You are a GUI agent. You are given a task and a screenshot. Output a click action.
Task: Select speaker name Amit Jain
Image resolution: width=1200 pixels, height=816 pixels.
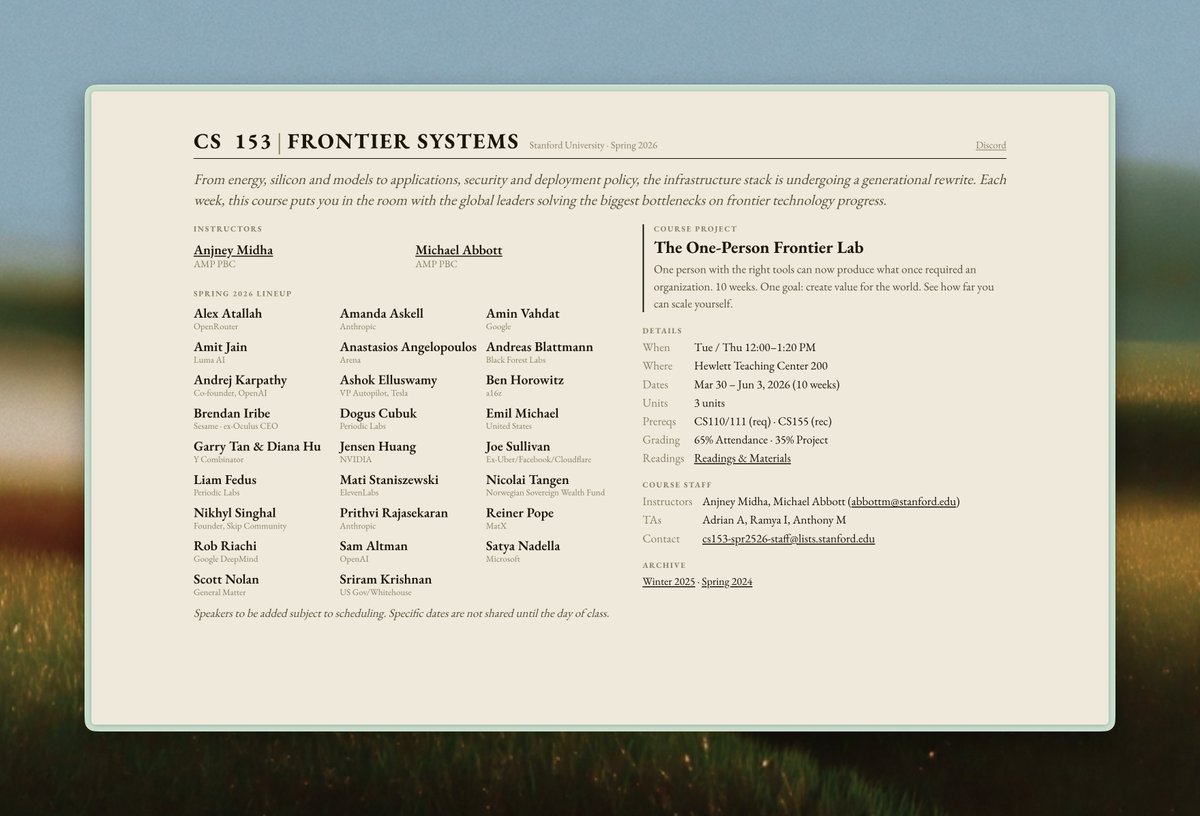click(220, 346)
